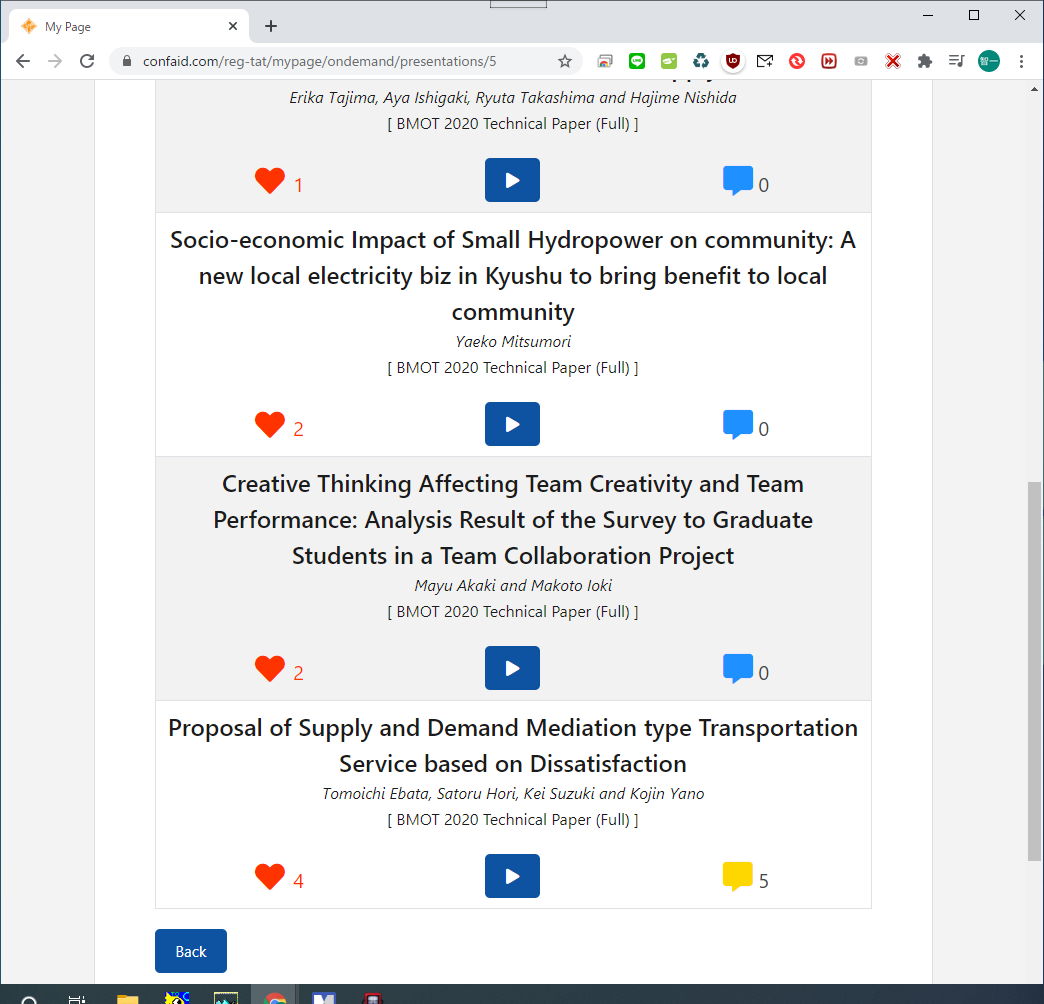Like the Creative Thinking Affecting Team Creativity paper
Image resolution: width=1044 pixels, height=1004 pixels.
coord(270,669)
